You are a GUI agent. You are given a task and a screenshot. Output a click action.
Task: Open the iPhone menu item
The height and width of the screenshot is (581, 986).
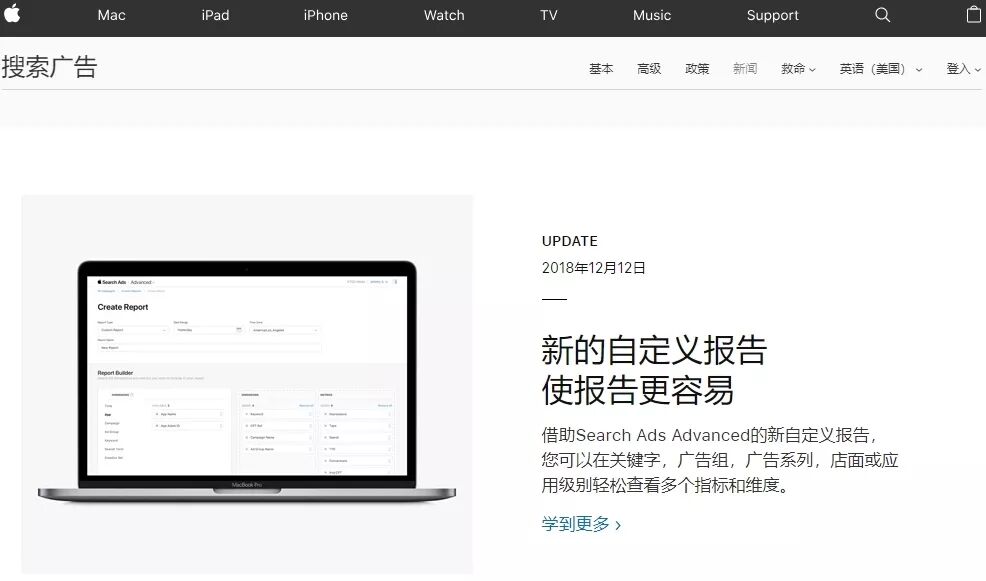325,15
